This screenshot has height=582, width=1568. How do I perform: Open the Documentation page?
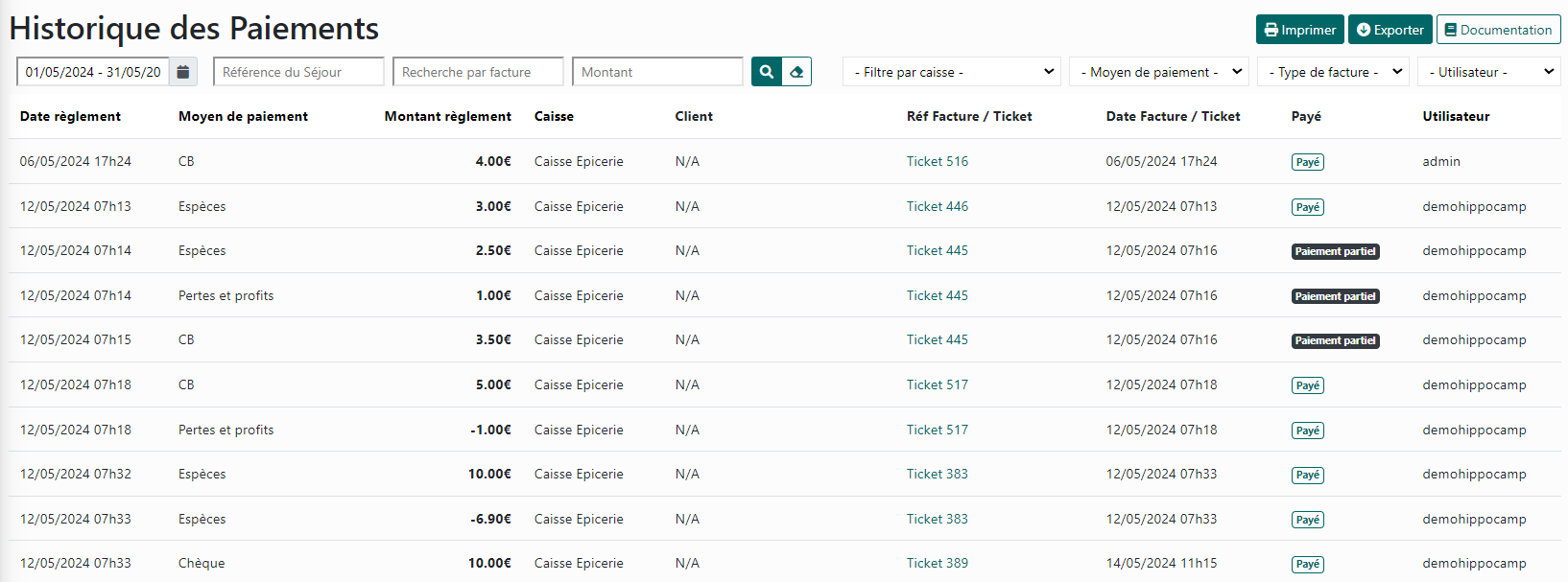point(1498,30)
